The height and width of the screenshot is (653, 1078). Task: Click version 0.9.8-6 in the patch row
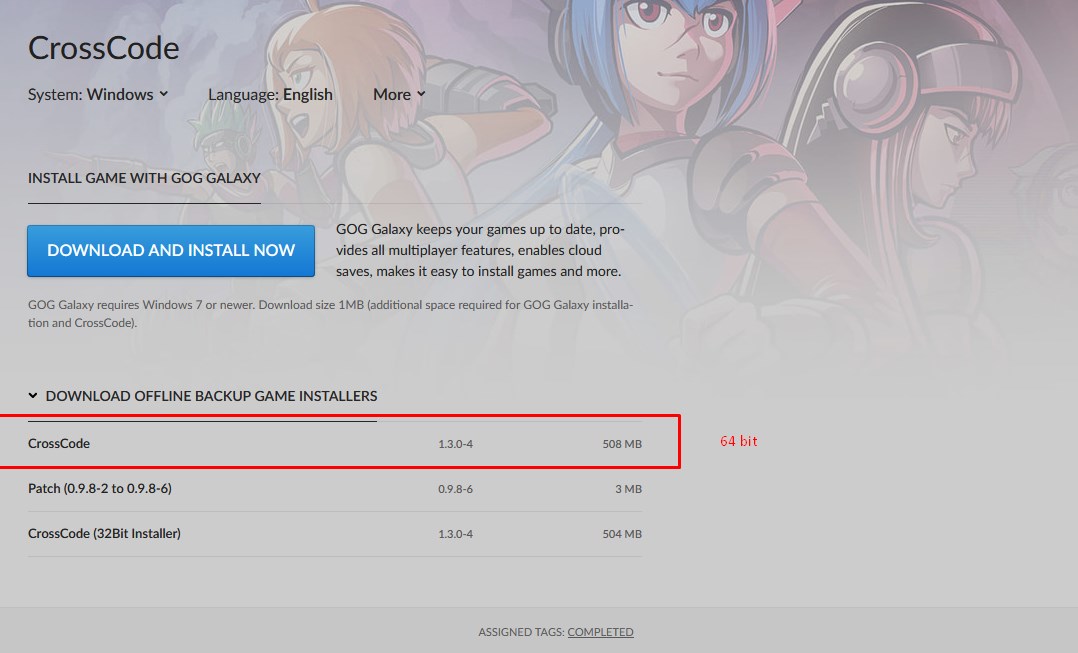[455, 489]
